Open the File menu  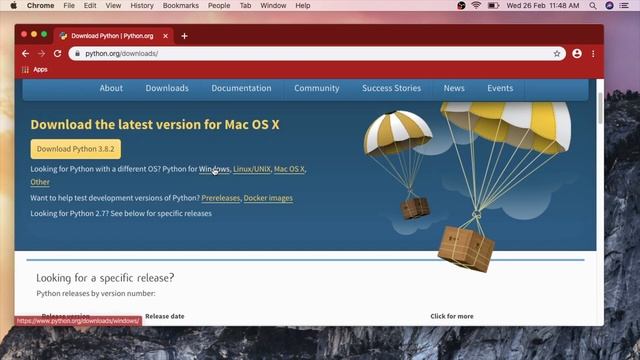[x=69, y=5]
